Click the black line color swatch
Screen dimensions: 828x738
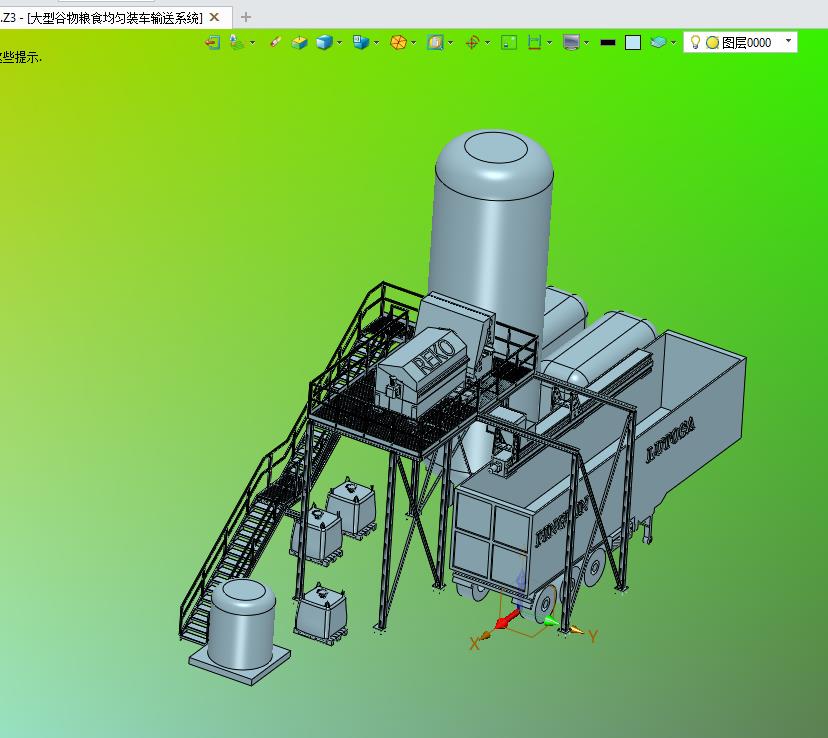[608, 43]
